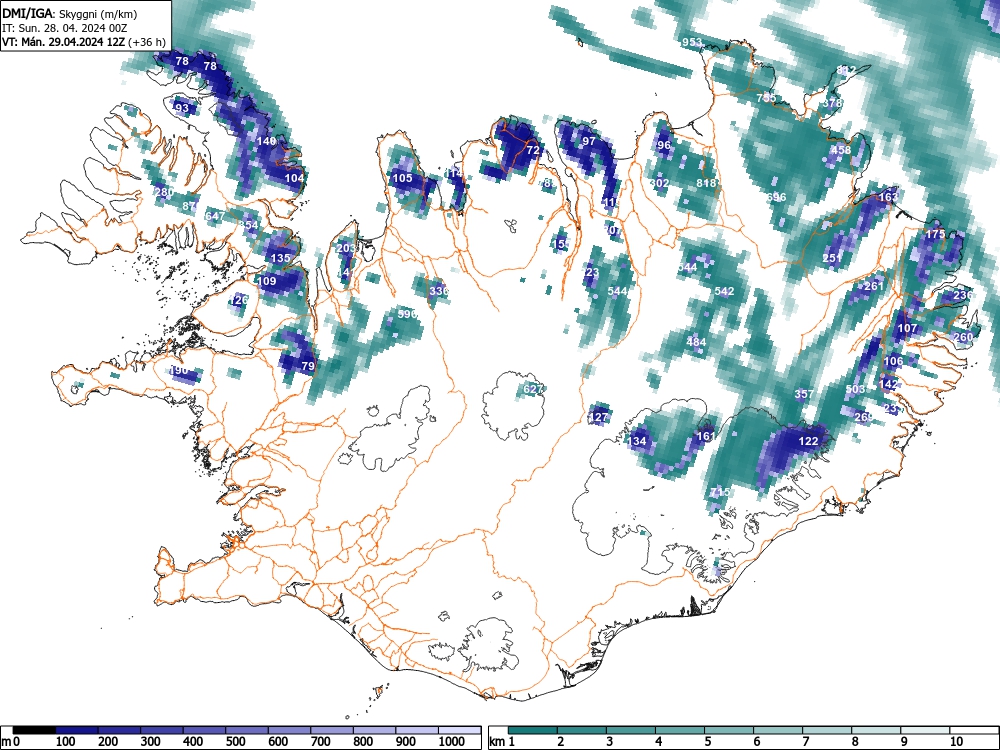Pick the teal swatch between 5 and 6 km
Viewport: 1000px width, 750px height.
(x=729, y=730)
